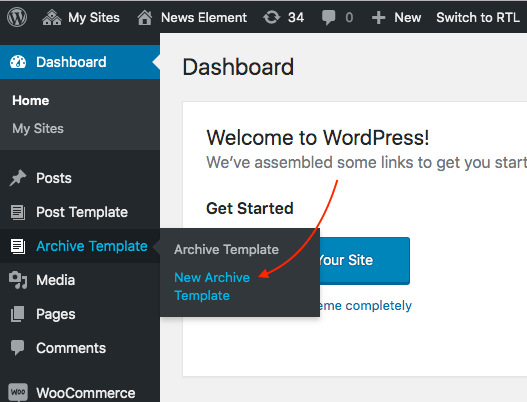The height and width of the screenshot is (402, 527).
Task: Select New Archive Template submenu item
Action: 212,286
